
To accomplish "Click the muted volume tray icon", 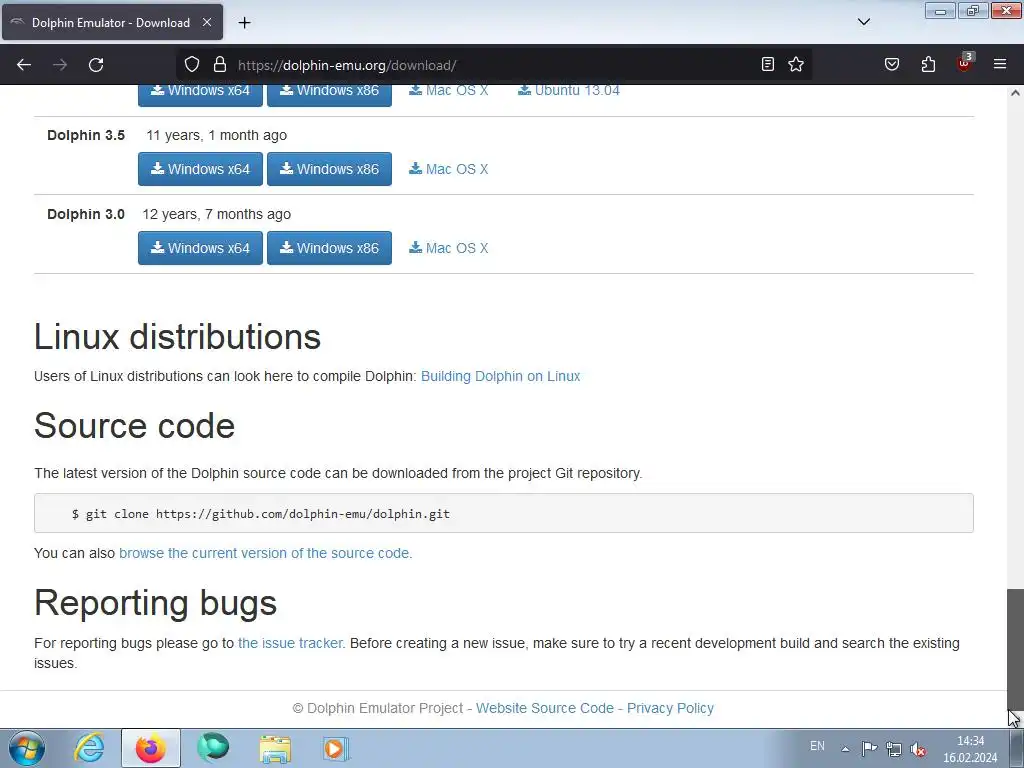I will (x=918, y=749).
